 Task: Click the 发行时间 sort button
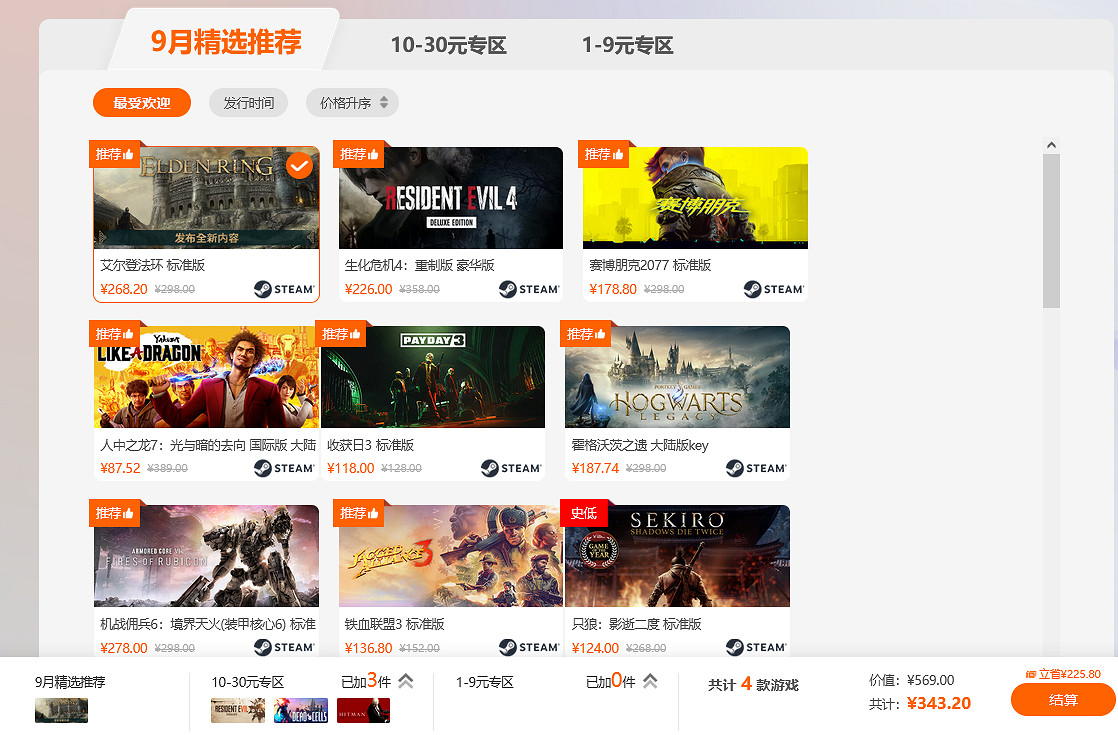(248, 102)
